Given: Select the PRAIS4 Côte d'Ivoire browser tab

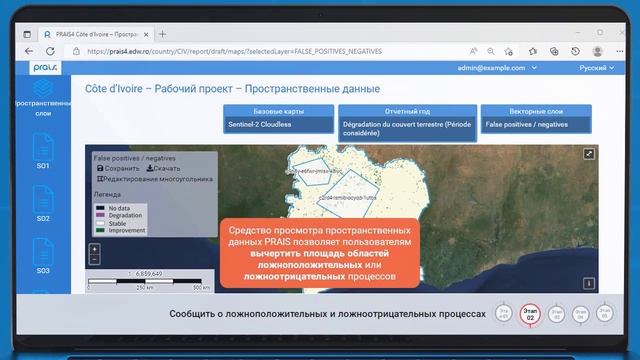Looking at the screenshot, I should pos(96,35).
